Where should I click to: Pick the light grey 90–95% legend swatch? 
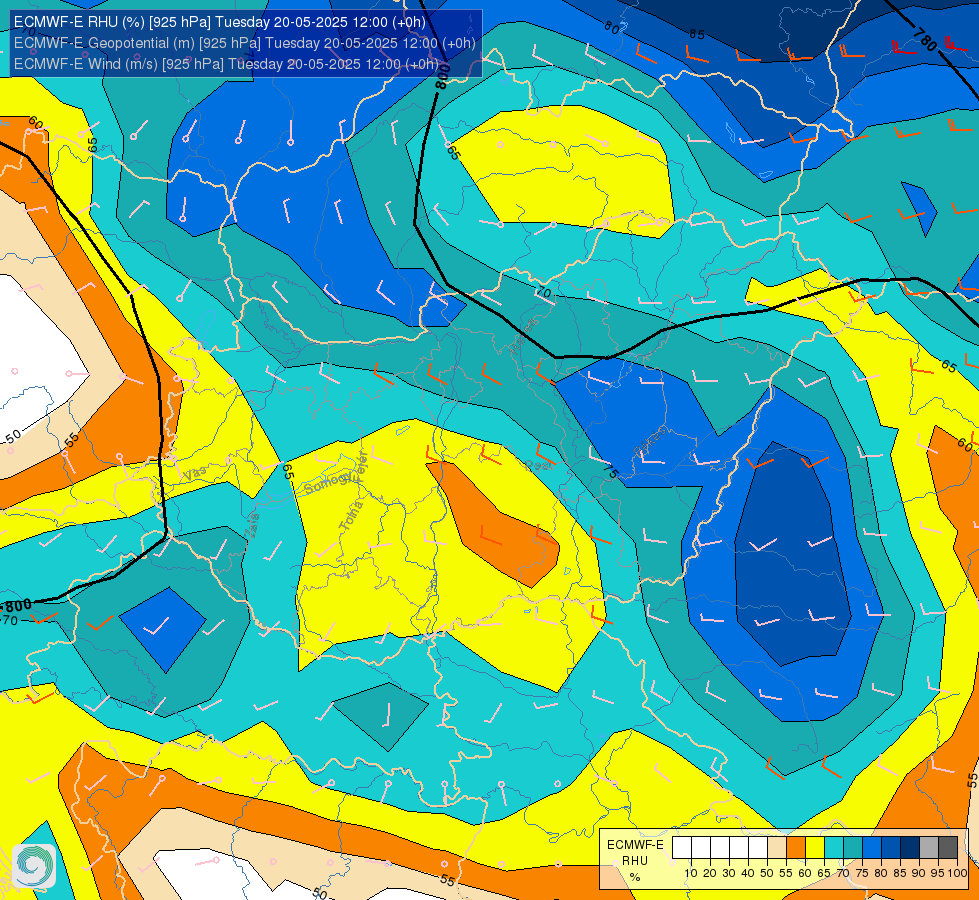coord(929,848)
